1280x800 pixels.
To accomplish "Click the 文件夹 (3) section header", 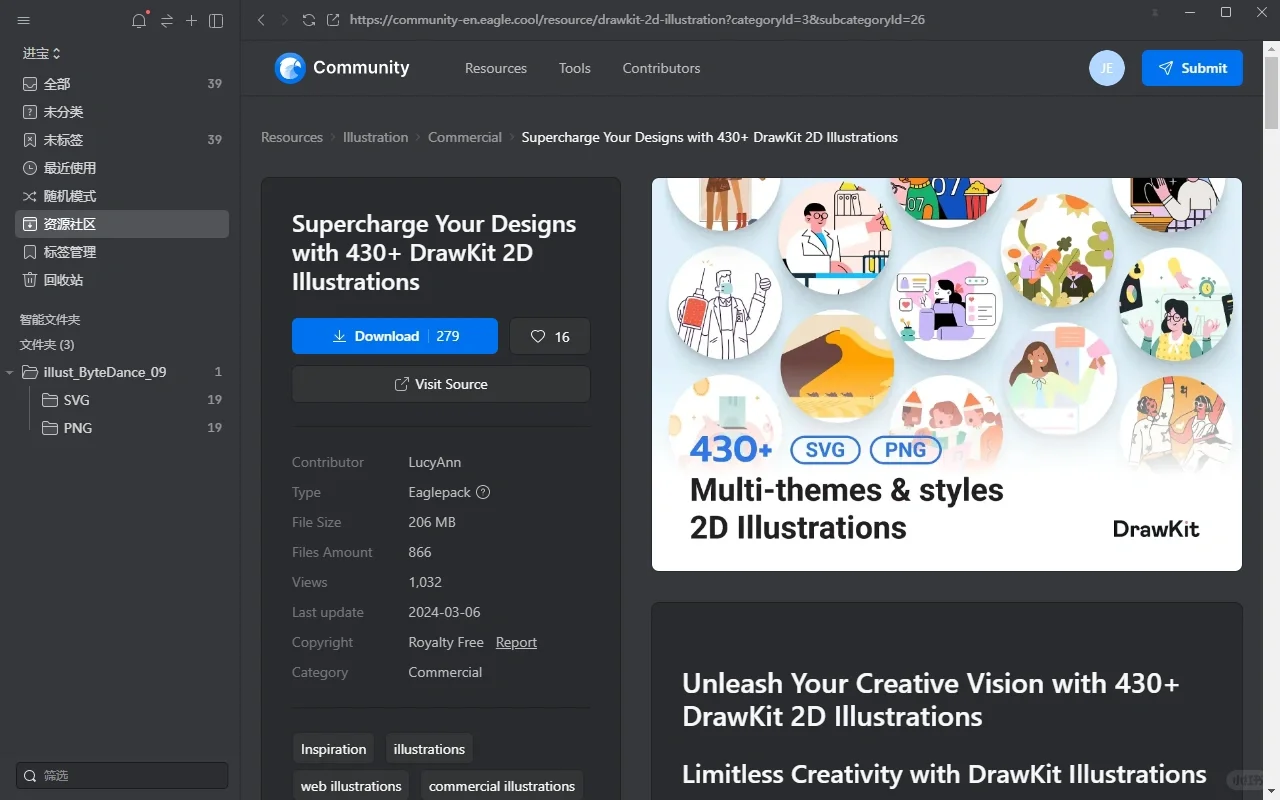I will click(47, 345).
